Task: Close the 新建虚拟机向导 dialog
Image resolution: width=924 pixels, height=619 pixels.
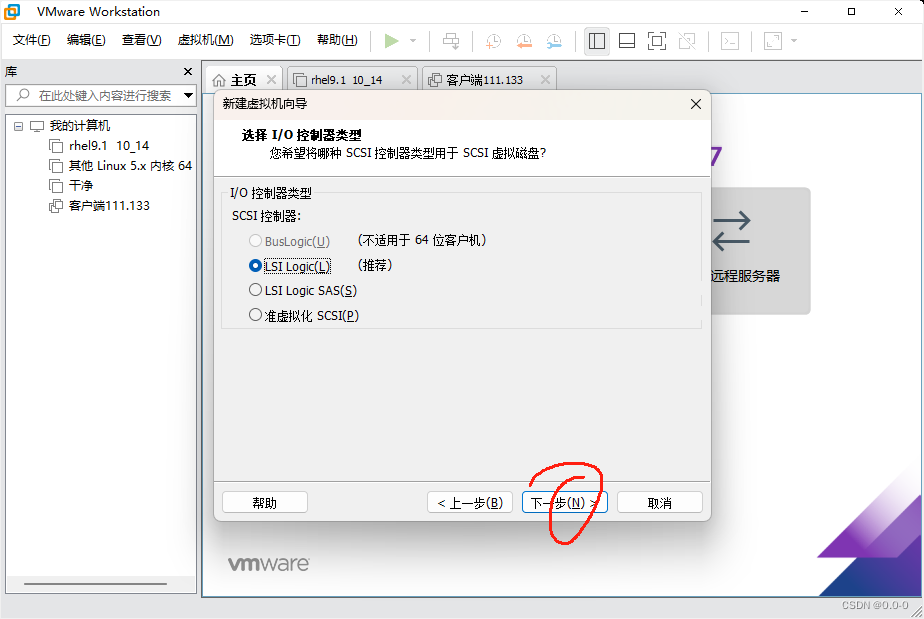Action: coord(696,104)
